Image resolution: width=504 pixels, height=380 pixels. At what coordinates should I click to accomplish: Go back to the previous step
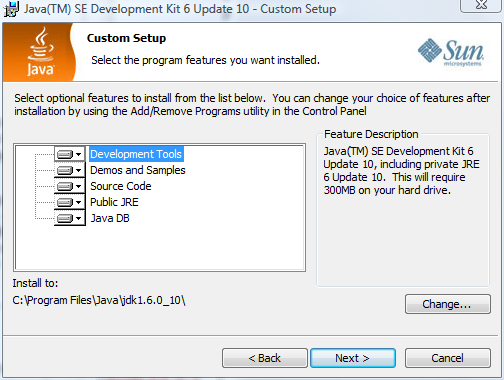(265, 358)
